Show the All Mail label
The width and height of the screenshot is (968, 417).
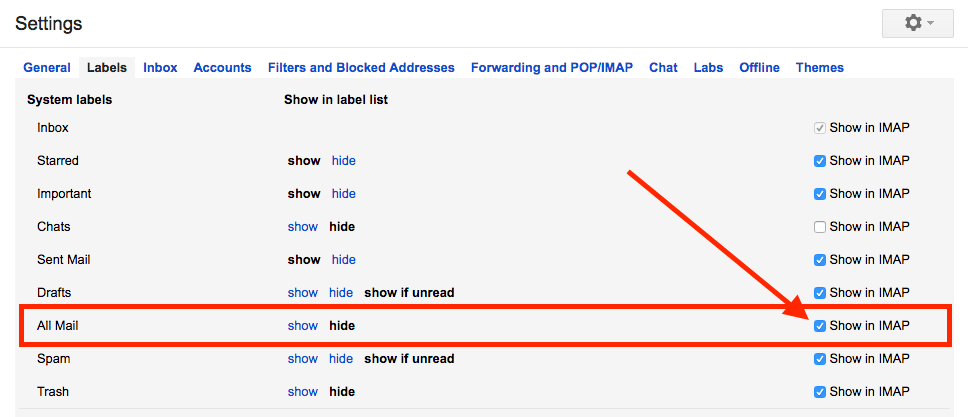[x=302, y=326]
